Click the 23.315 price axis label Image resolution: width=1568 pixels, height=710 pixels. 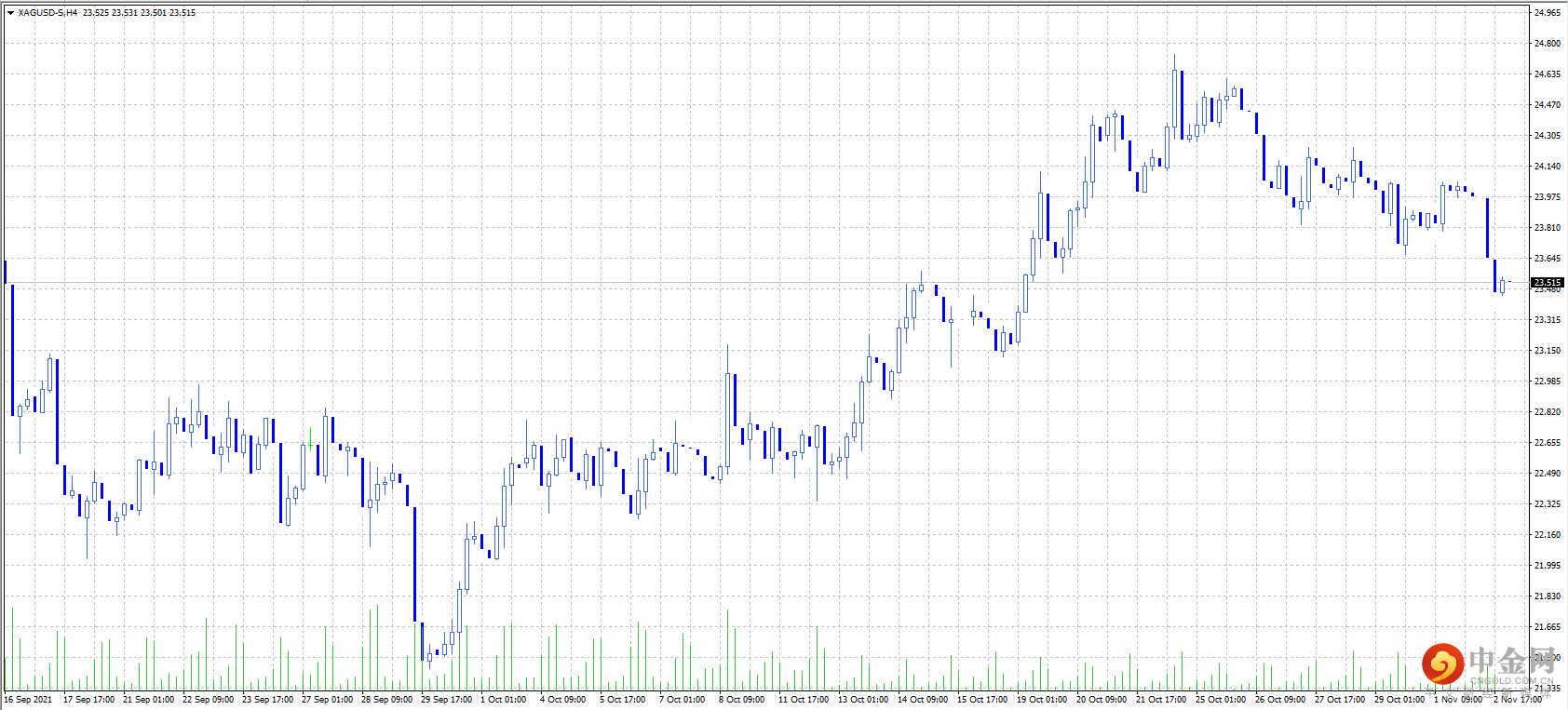coord(1547,320)
